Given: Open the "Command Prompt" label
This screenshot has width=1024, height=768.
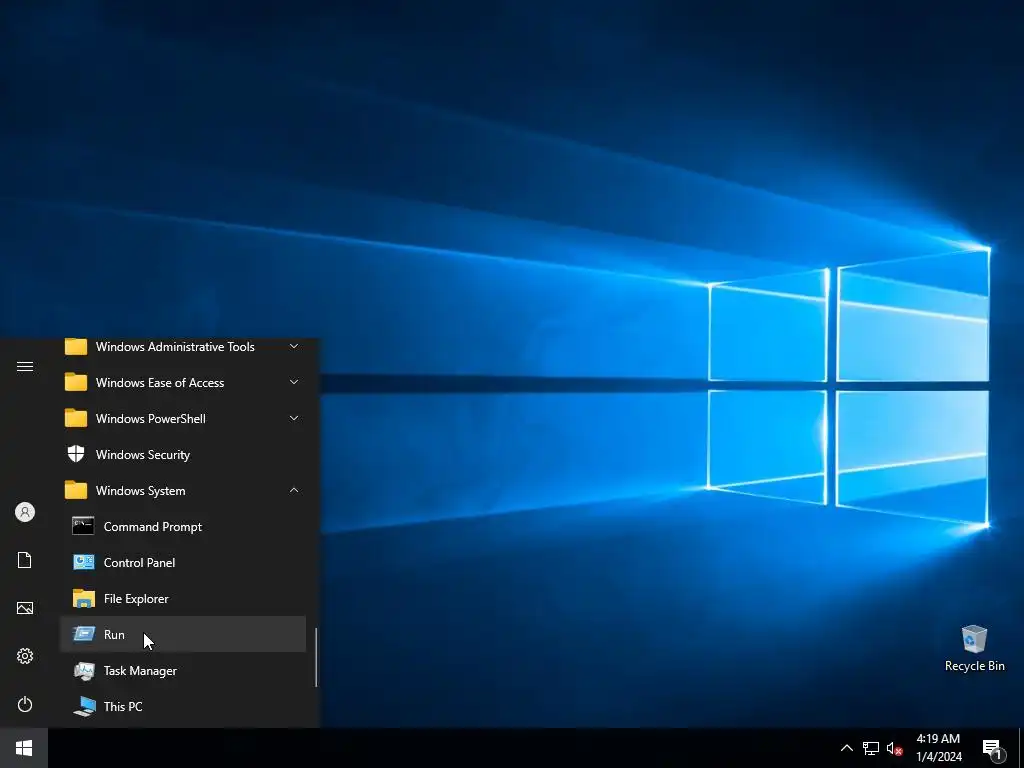Looking at the screenshot, I should 153,527.
